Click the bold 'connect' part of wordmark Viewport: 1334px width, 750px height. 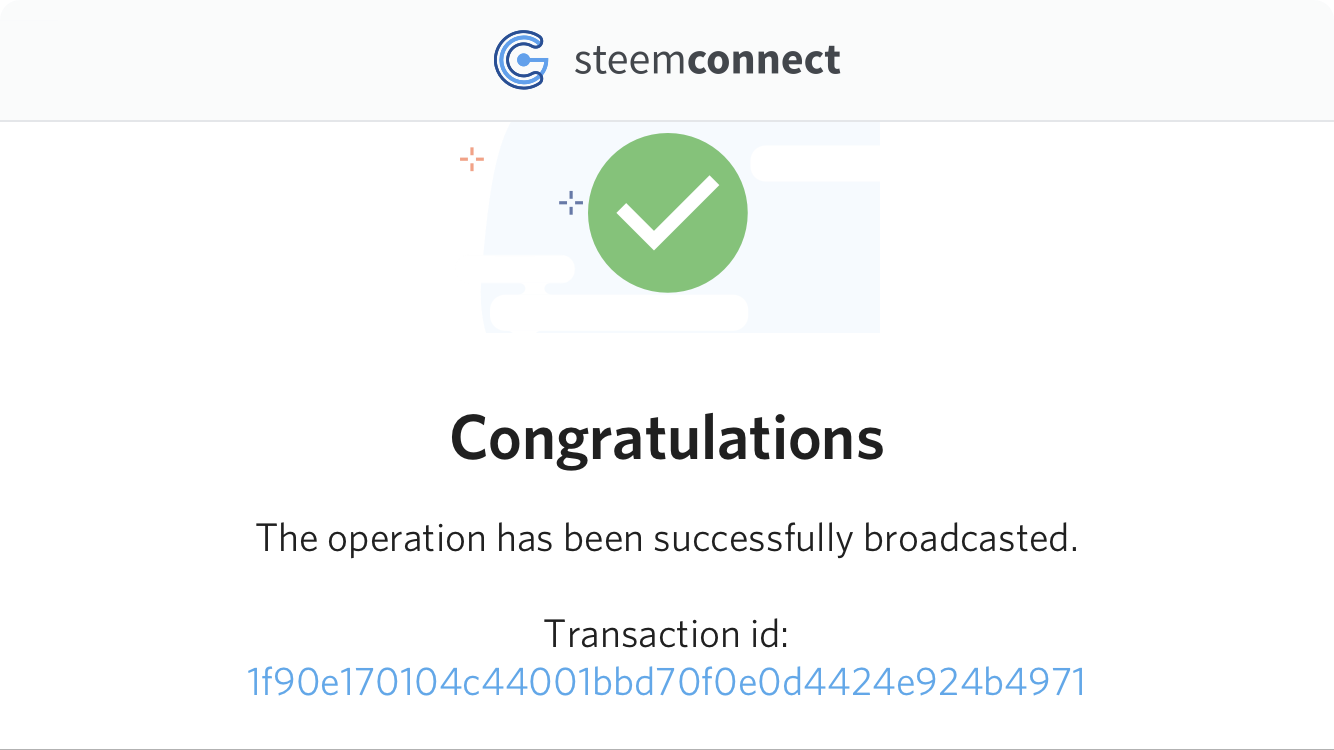[x=764, y=60]
